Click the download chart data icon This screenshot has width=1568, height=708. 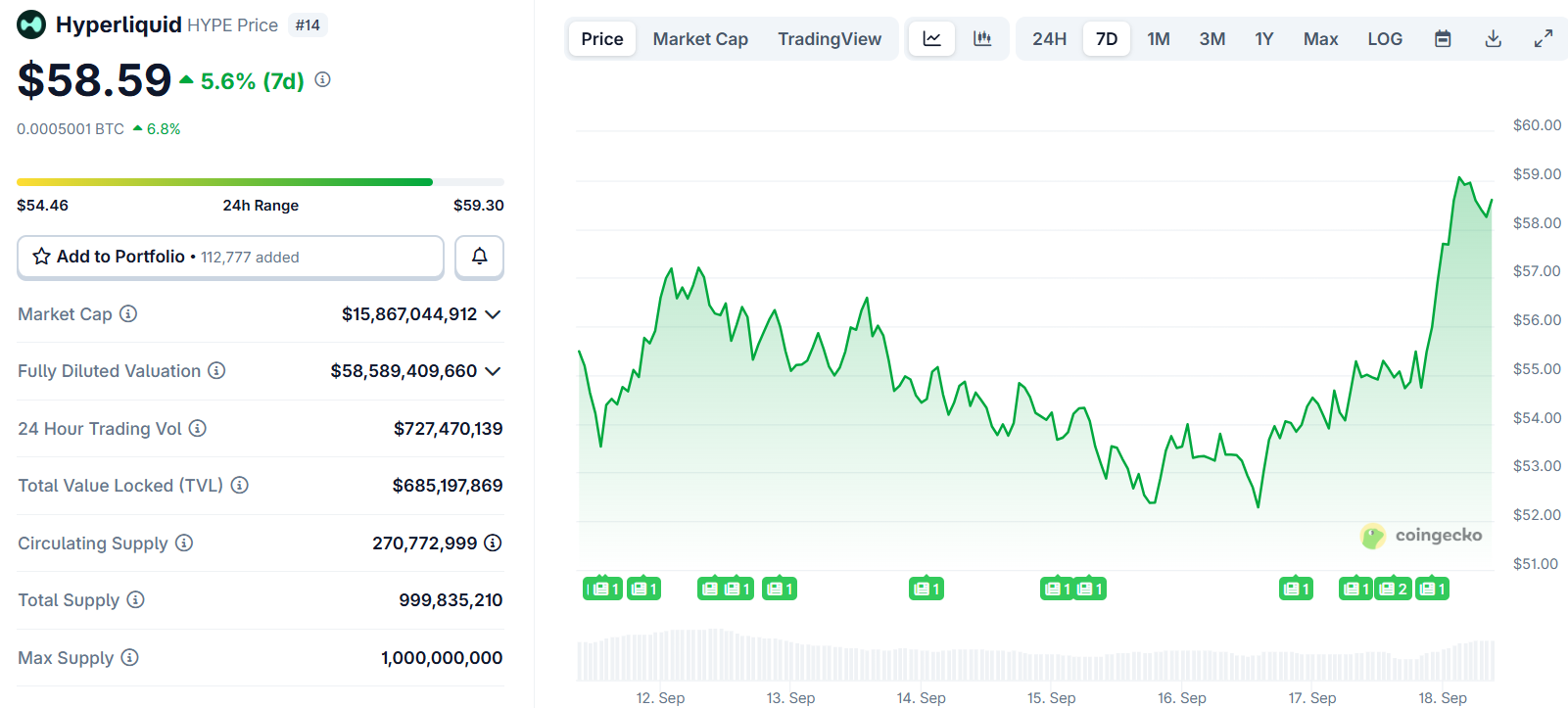(x=1494, y=39)
